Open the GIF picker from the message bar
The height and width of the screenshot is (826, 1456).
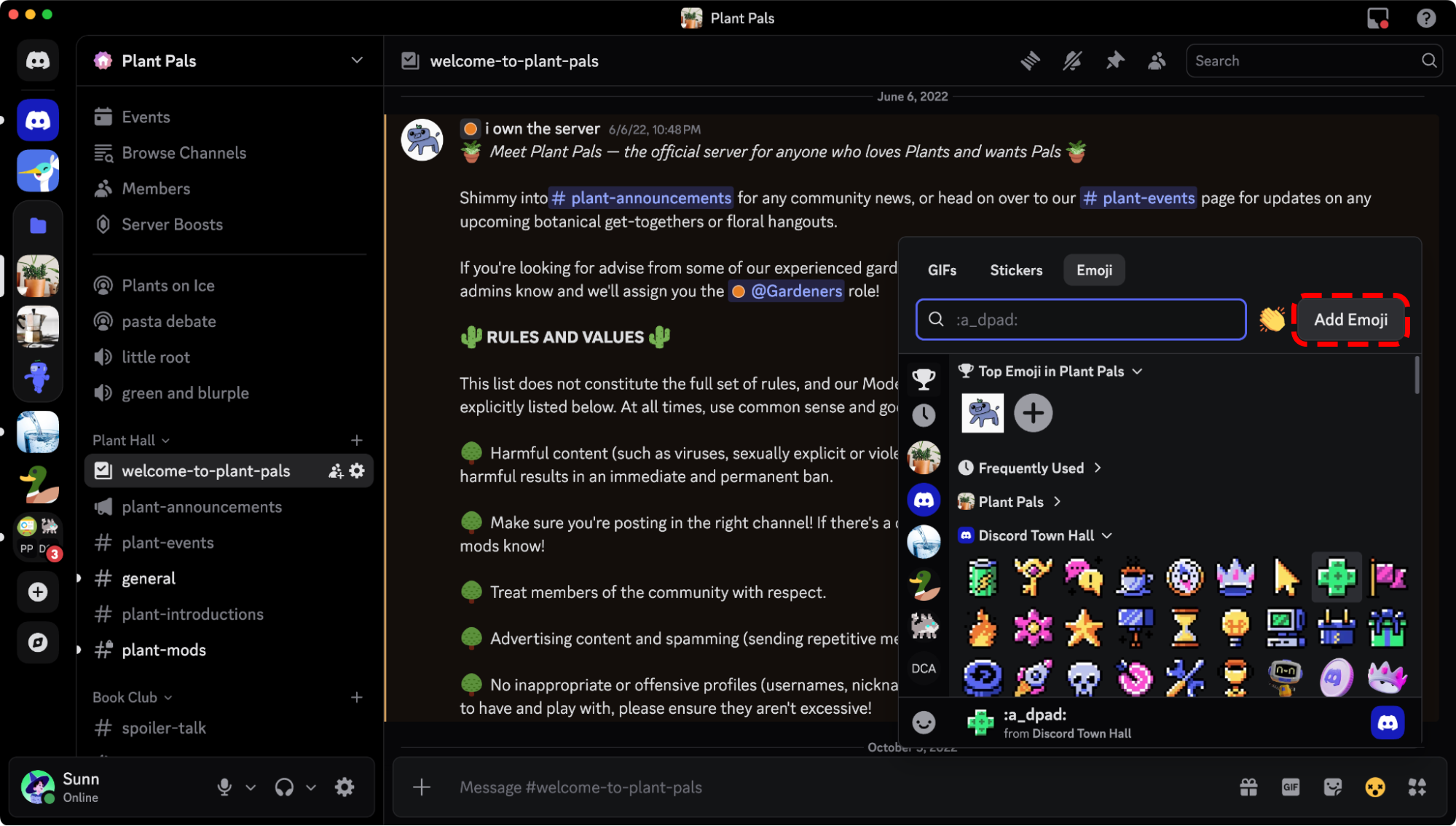coord(1290,787)
